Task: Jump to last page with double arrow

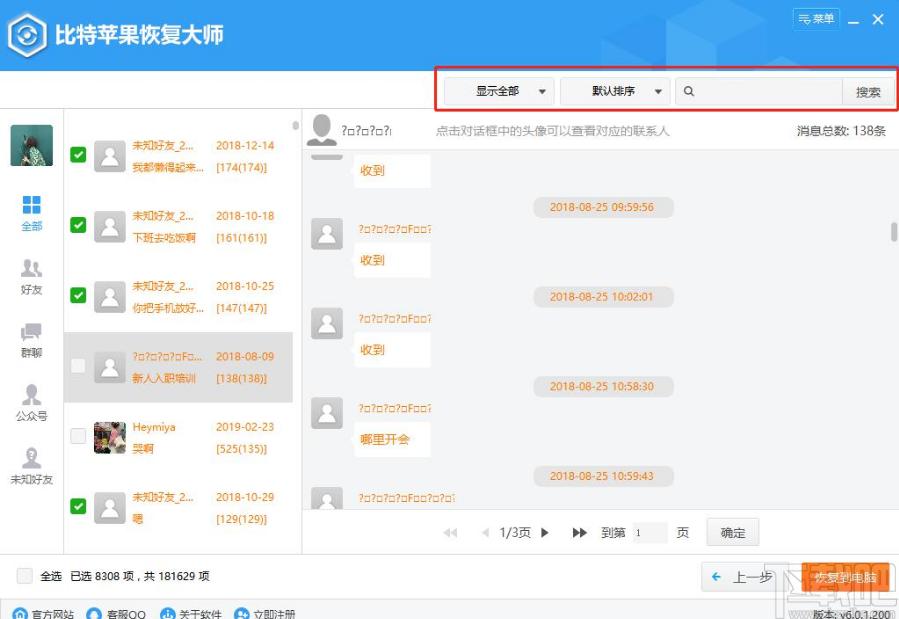Action: [579, 533]
